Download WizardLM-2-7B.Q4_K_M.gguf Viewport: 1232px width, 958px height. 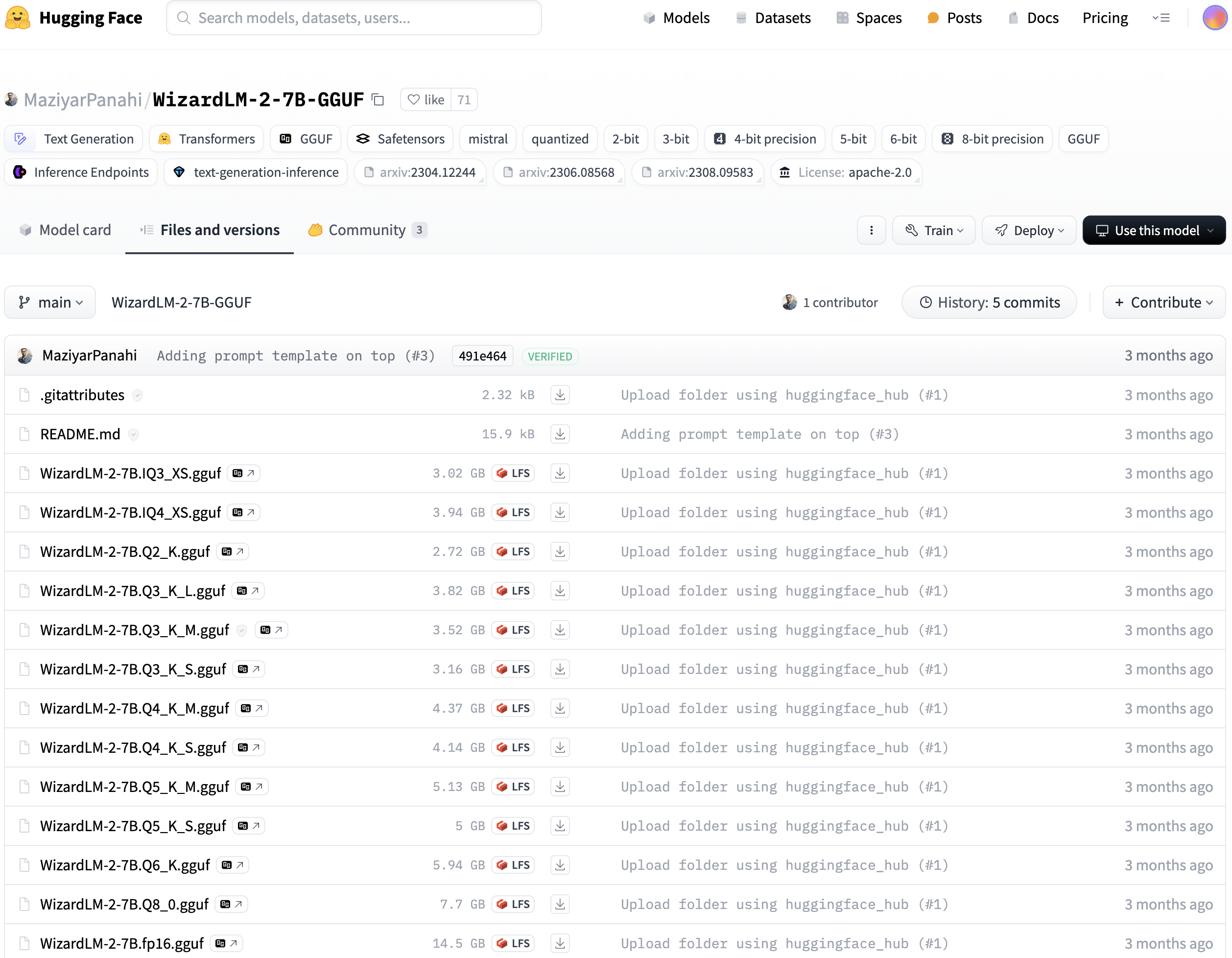point(560,708)
